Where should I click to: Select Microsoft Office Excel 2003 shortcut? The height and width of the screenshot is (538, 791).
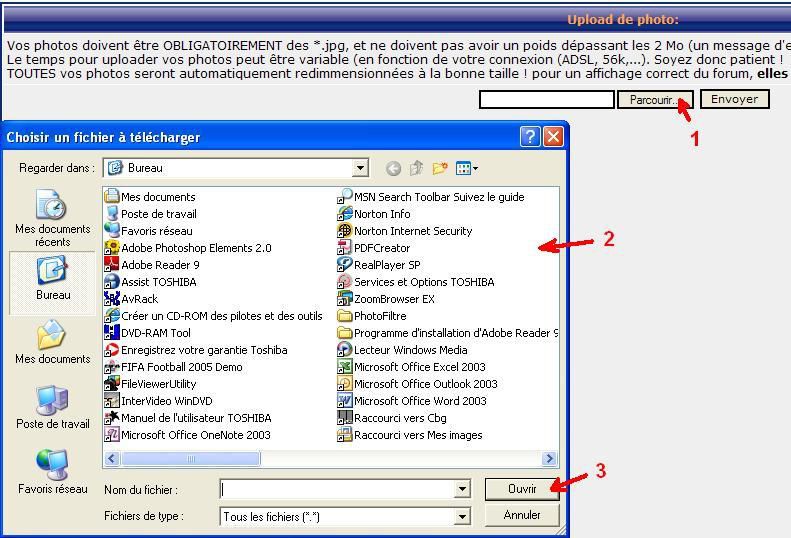point(412,367)
